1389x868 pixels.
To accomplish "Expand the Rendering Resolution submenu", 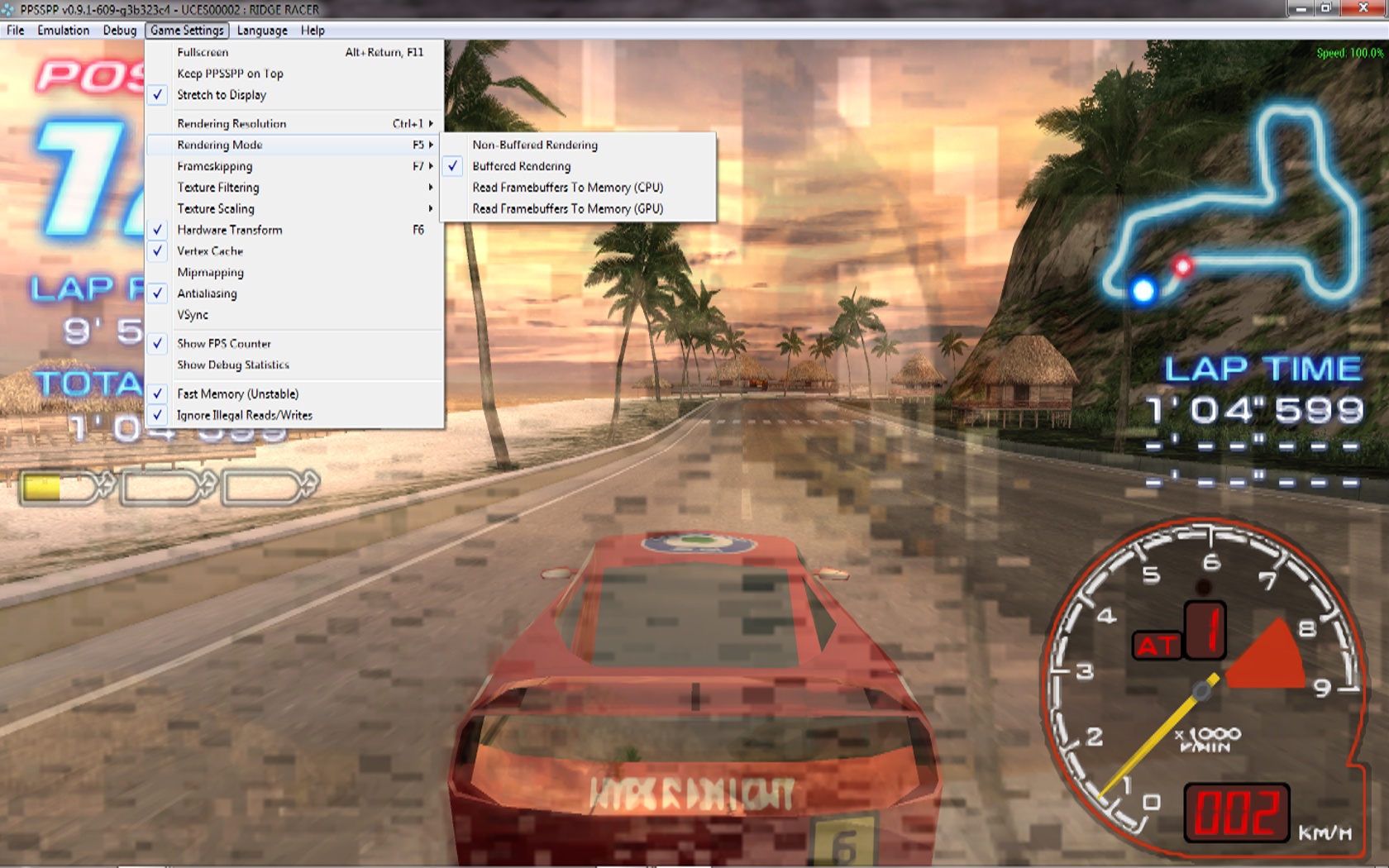I will coord(231,124).
